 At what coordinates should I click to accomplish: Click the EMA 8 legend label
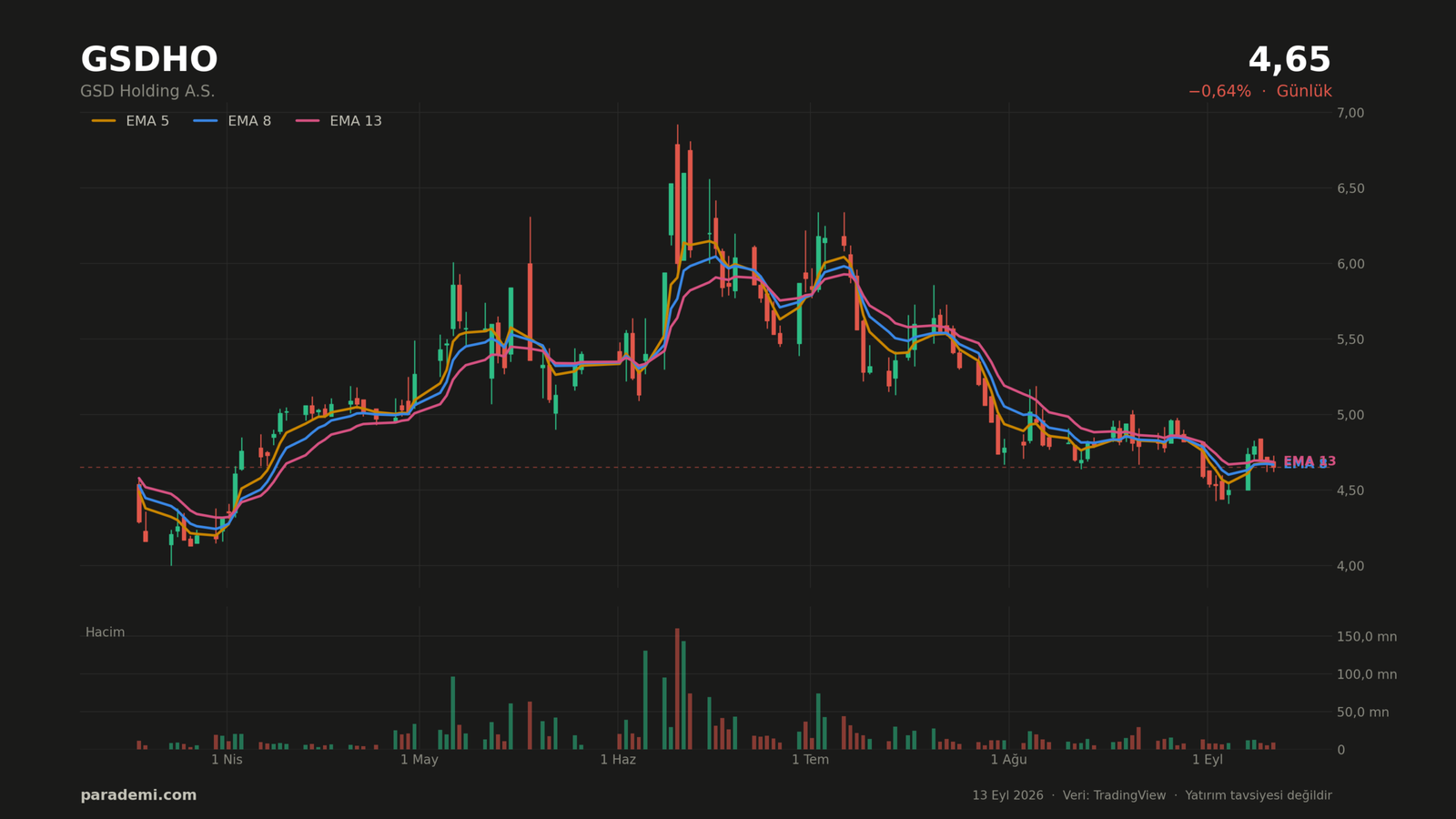(249, 121)
